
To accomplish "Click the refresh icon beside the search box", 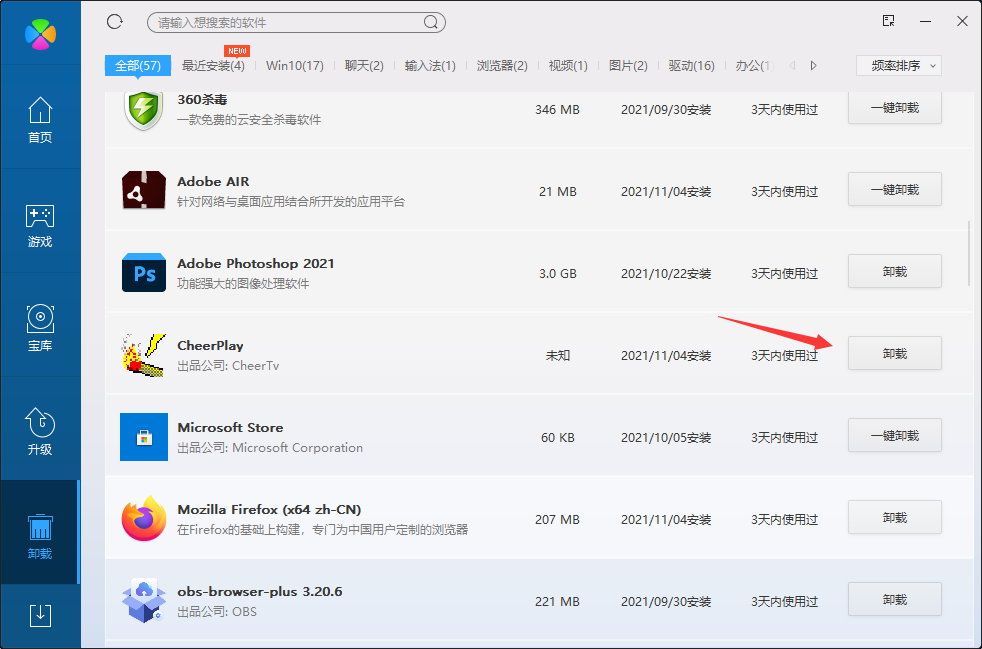I will [x=115, y=22].
